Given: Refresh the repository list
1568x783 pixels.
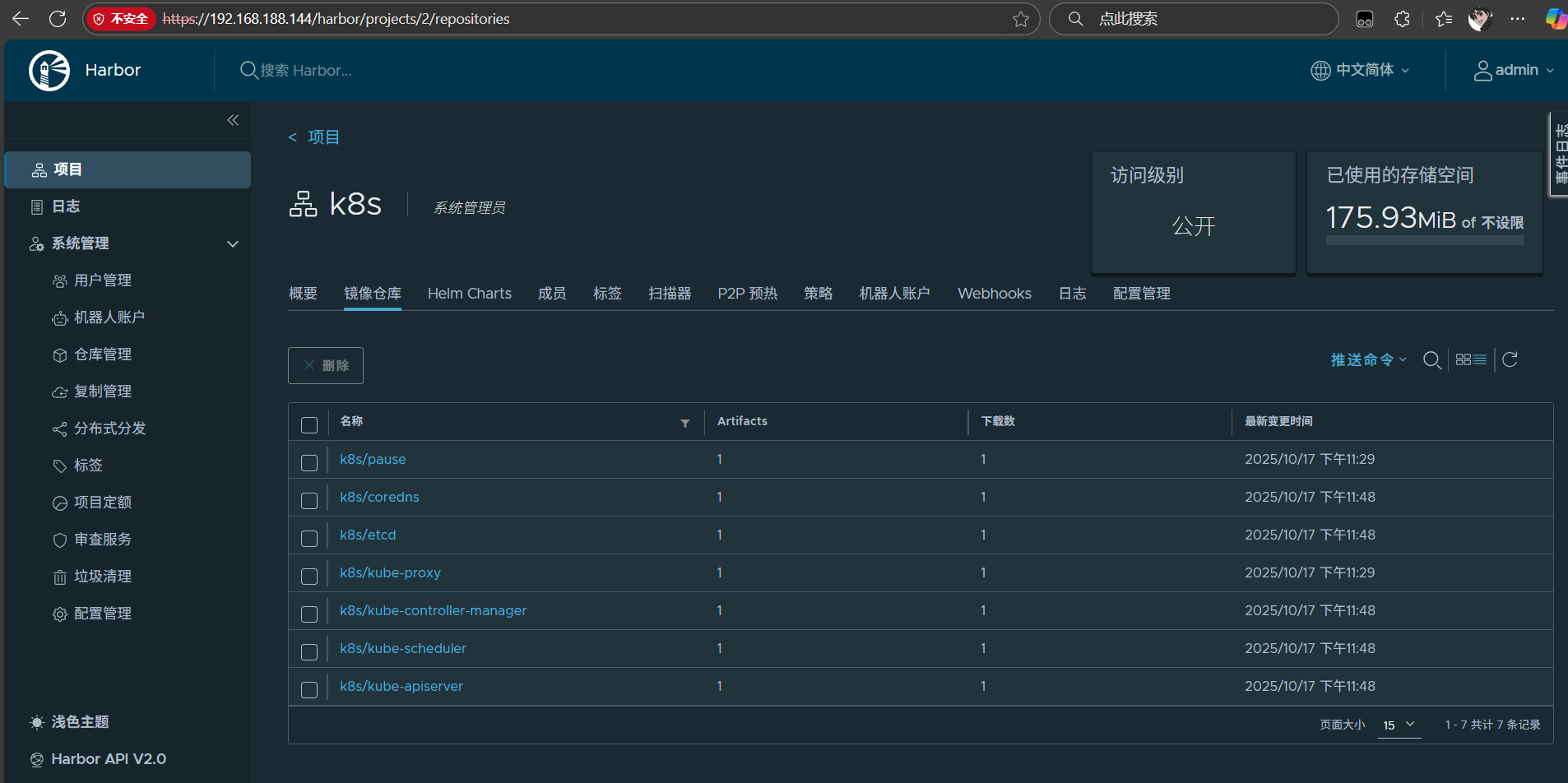Looking at the screenshot, I should (x=1510, y=359).
